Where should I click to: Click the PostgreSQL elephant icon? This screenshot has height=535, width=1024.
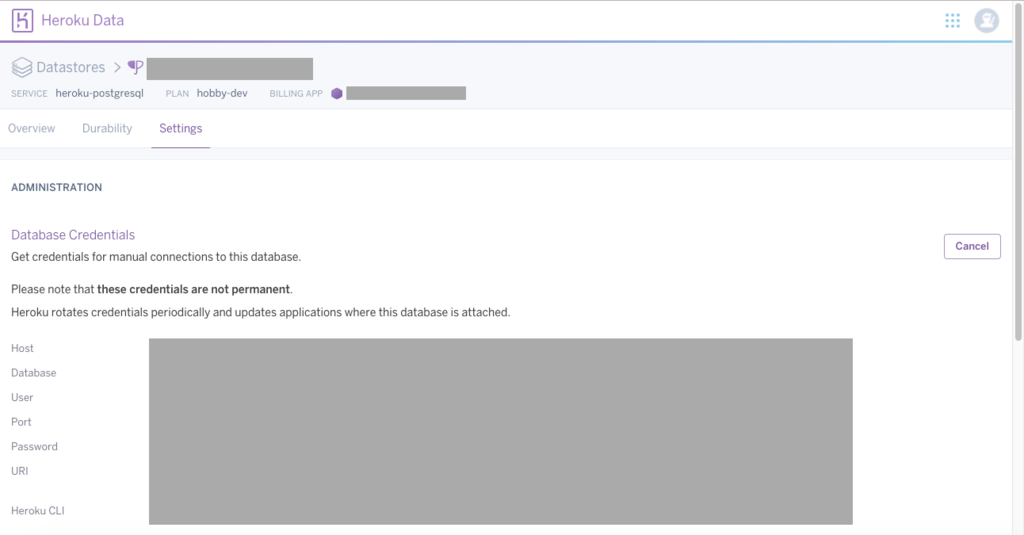[135, 67]
